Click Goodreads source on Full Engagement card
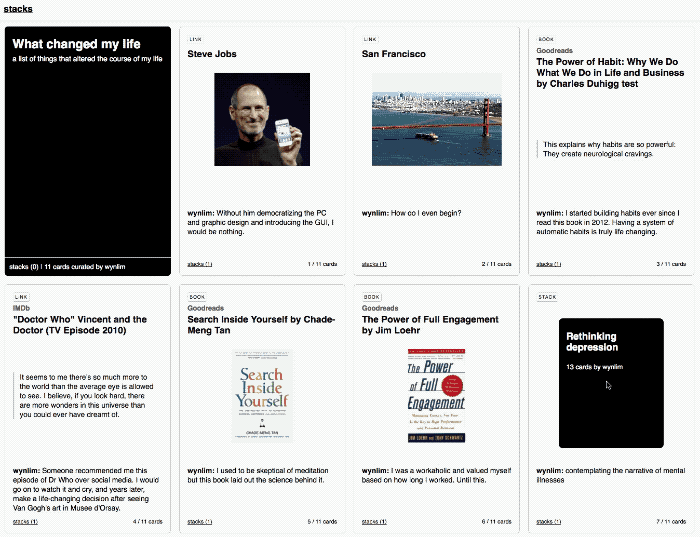Viewport: 700px width, 537px height. tap(380, 308)
